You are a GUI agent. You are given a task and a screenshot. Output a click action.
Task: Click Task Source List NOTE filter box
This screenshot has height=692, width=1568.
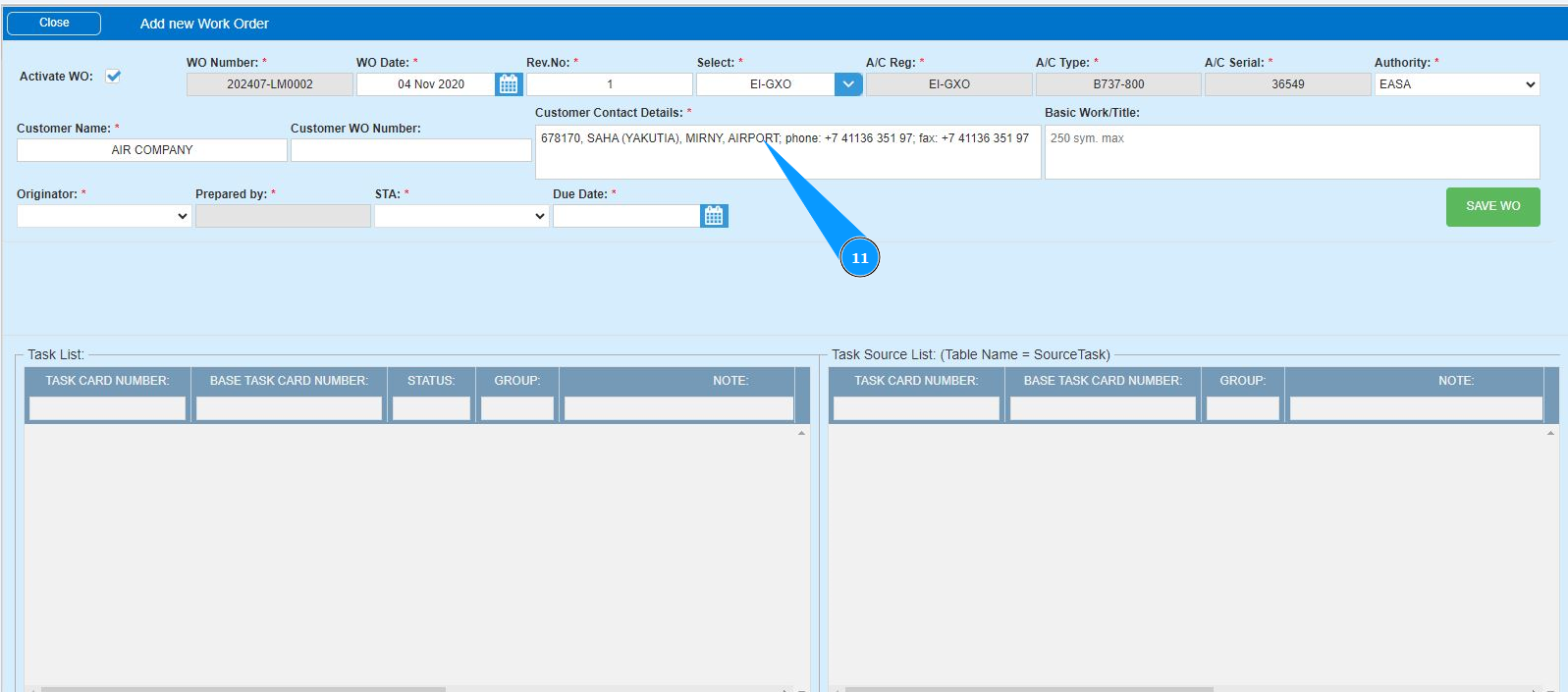(x=1416, y=408)
